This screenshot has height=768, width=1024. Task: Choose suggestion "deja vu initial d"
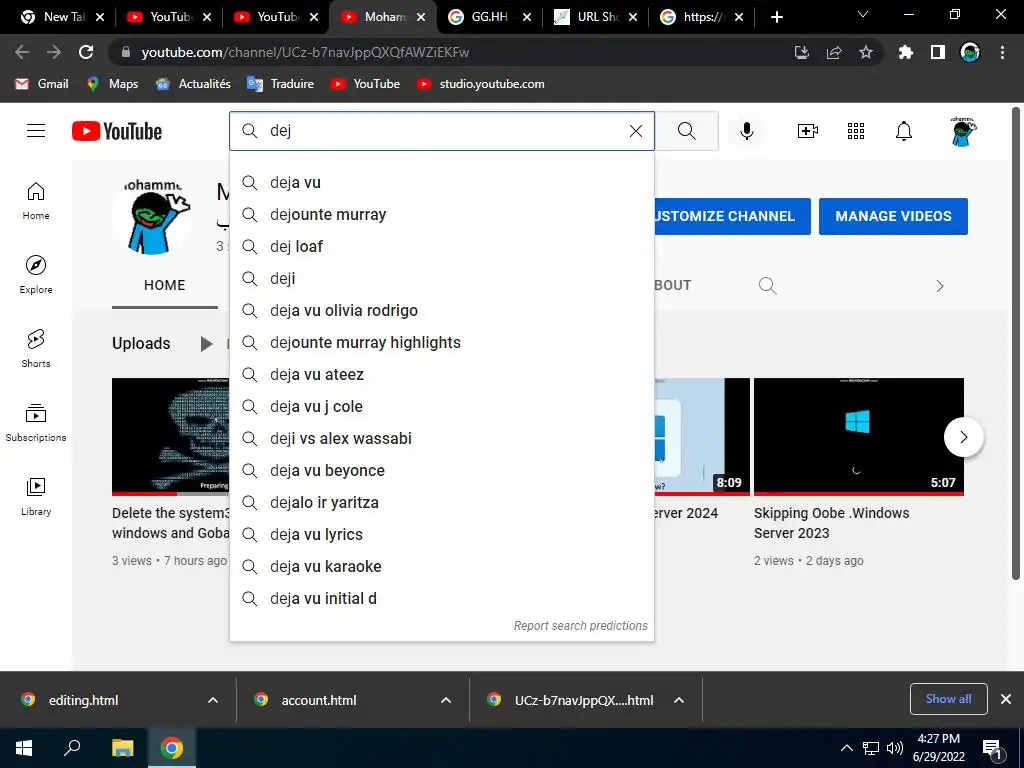tap(441, 598)
